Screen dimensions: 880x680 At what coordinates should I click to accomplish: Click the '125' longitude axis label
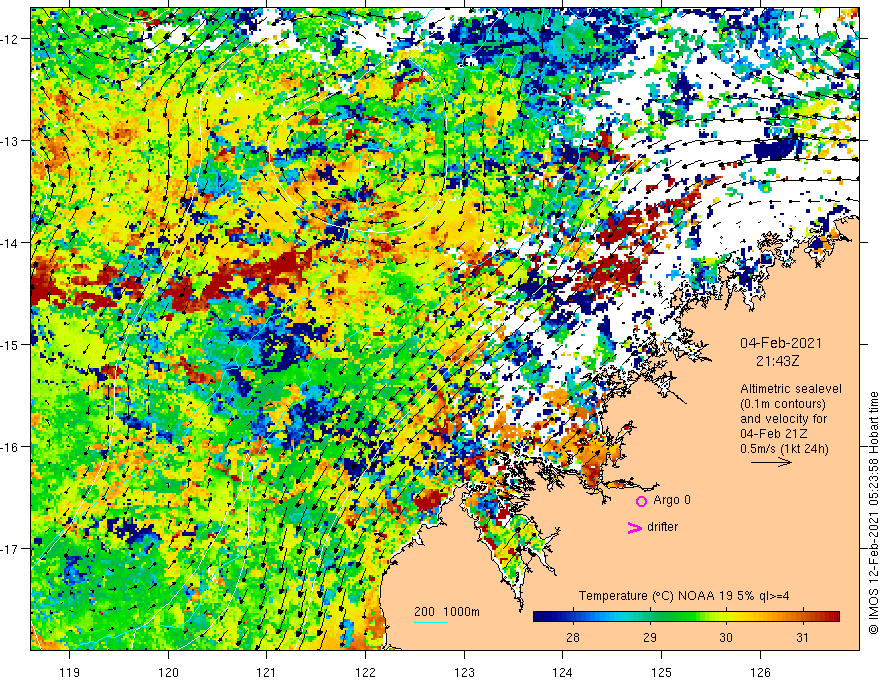(662, 672)
